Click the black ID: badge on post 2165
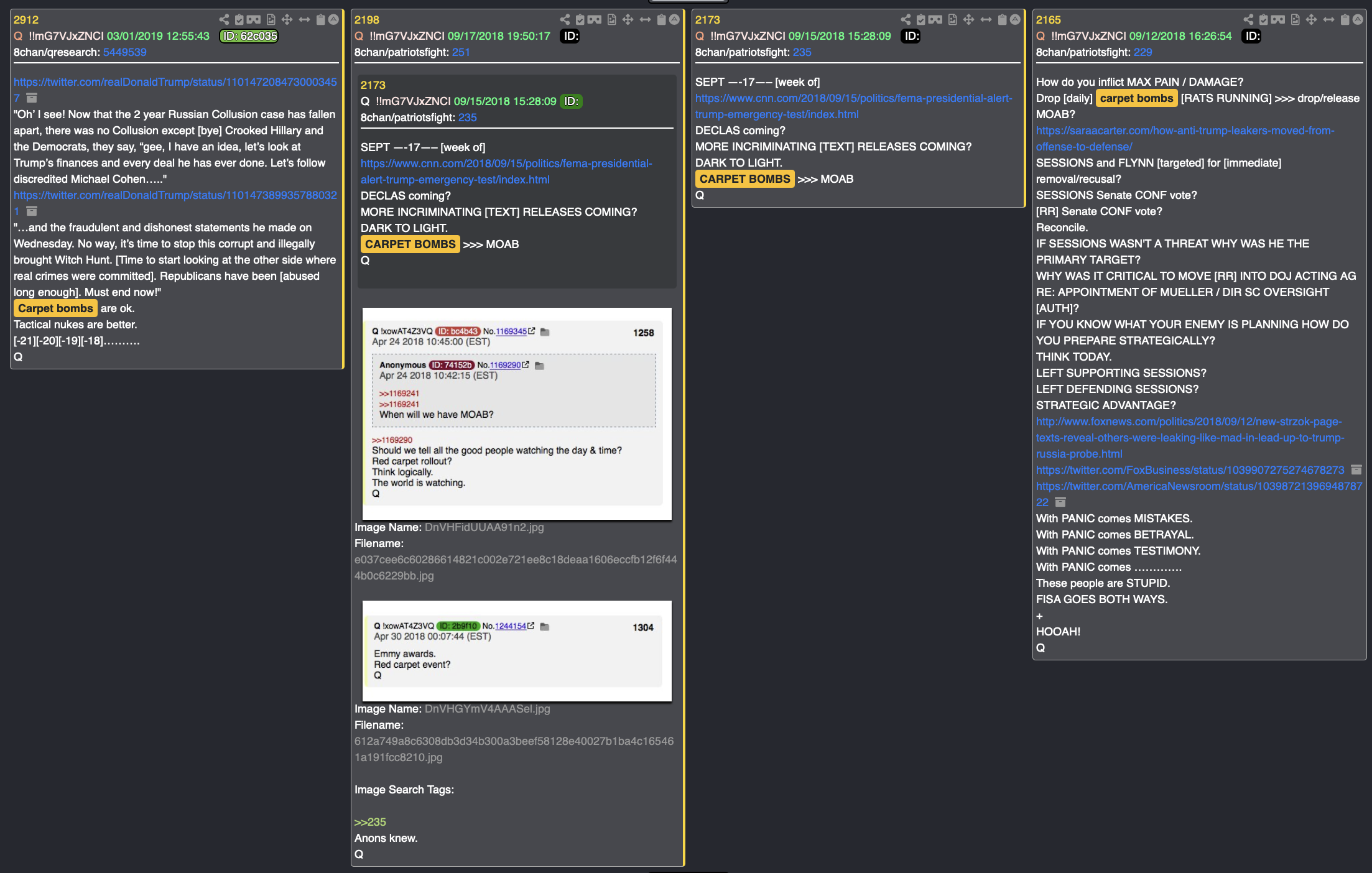Screen dimensions: 1372x873 [x=1251, y=36]
